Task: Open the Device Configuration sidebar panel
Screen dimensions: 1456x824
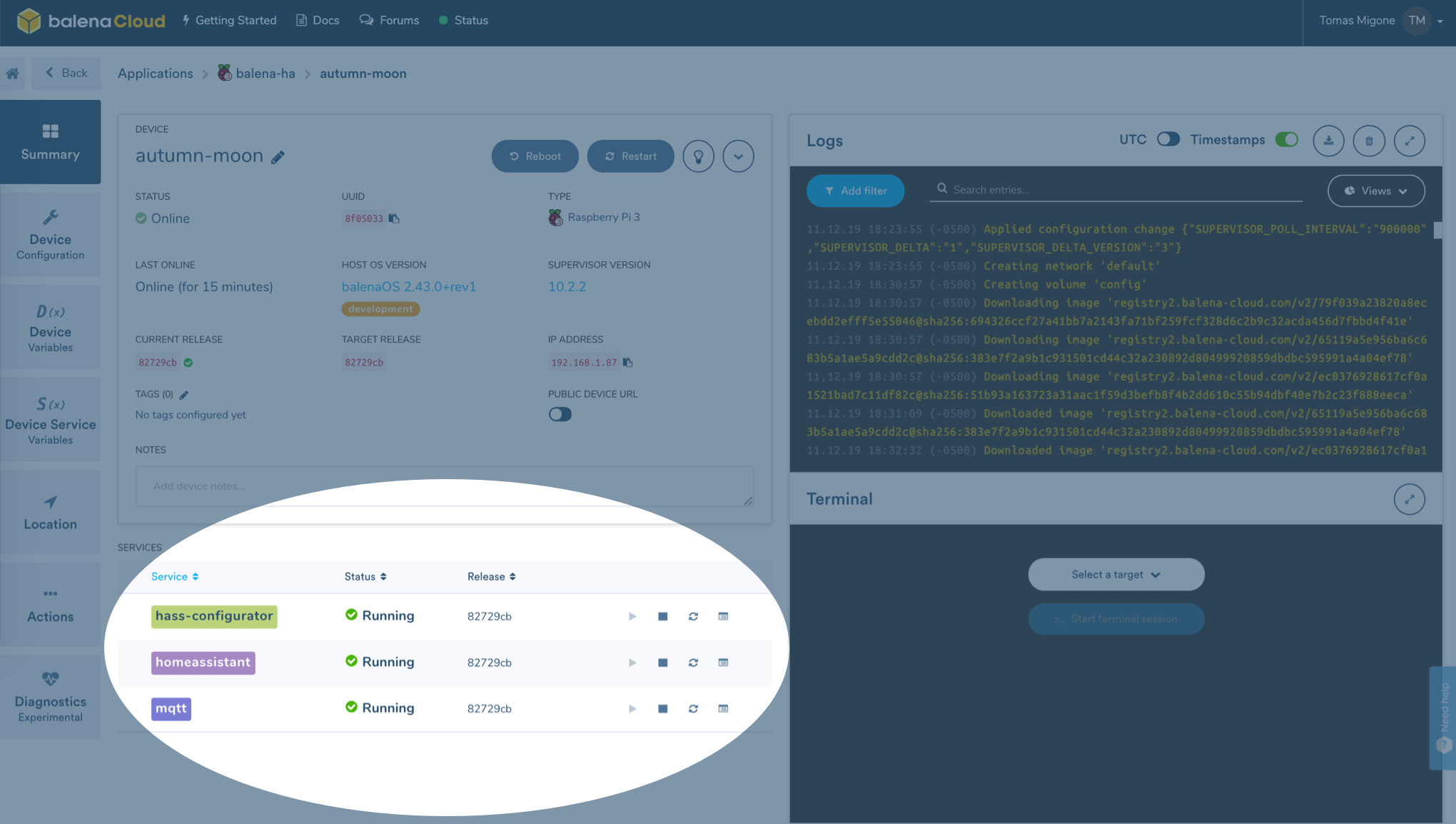Action: [x=50, y=236]
